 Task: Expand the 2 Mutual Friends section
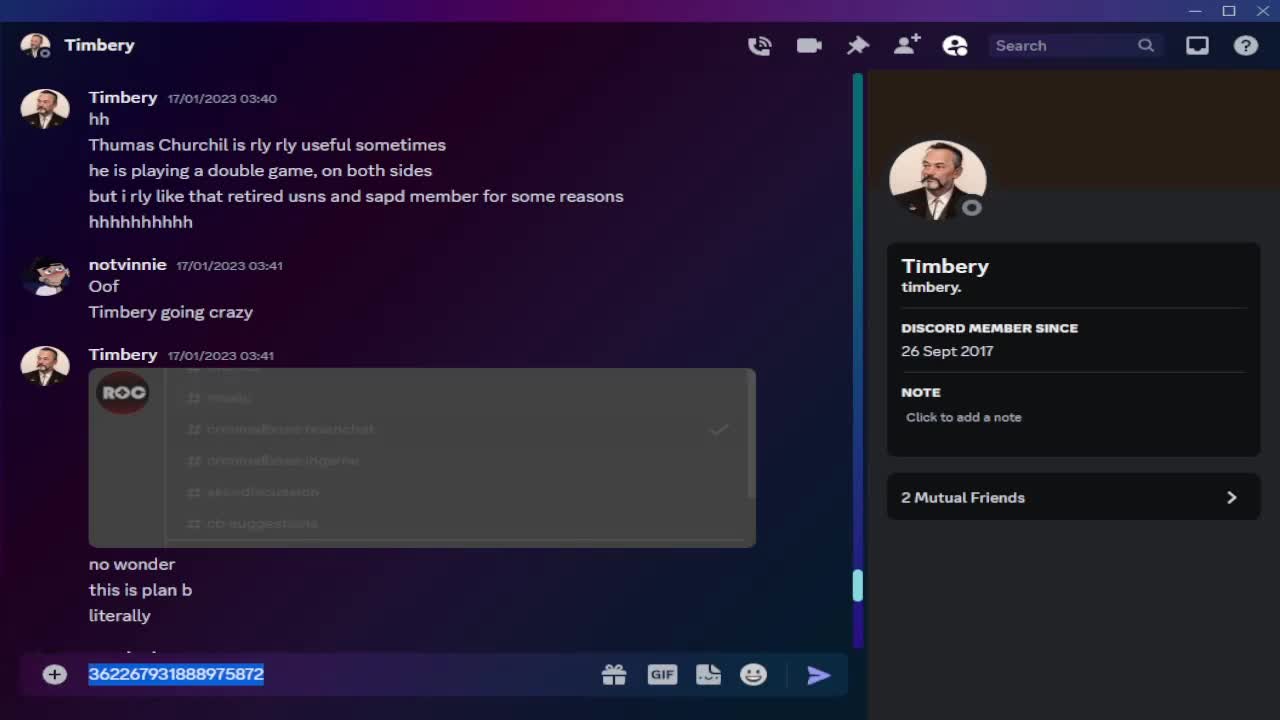click(1073, 497)
